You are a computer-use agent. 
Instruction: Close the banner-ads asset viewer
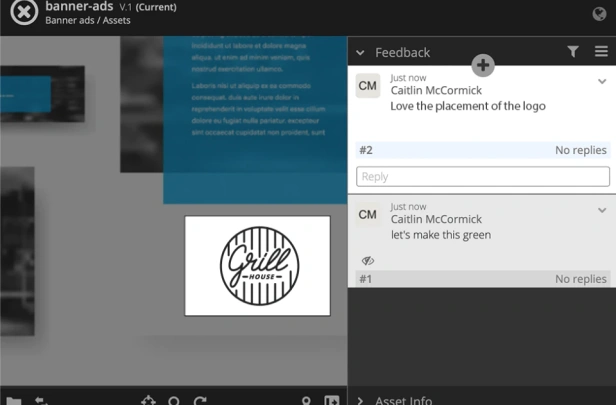(24, 12)
